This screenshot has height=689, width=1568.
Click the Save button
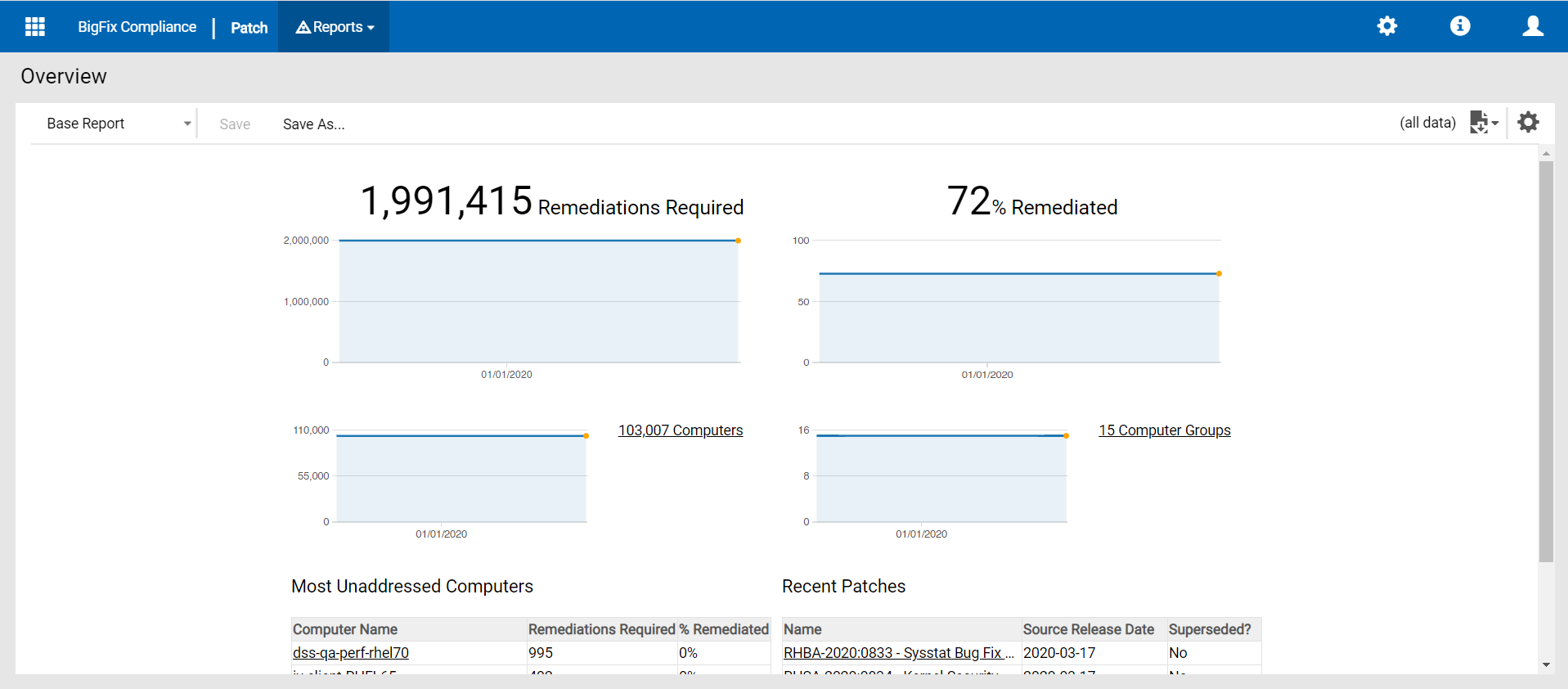235,124
